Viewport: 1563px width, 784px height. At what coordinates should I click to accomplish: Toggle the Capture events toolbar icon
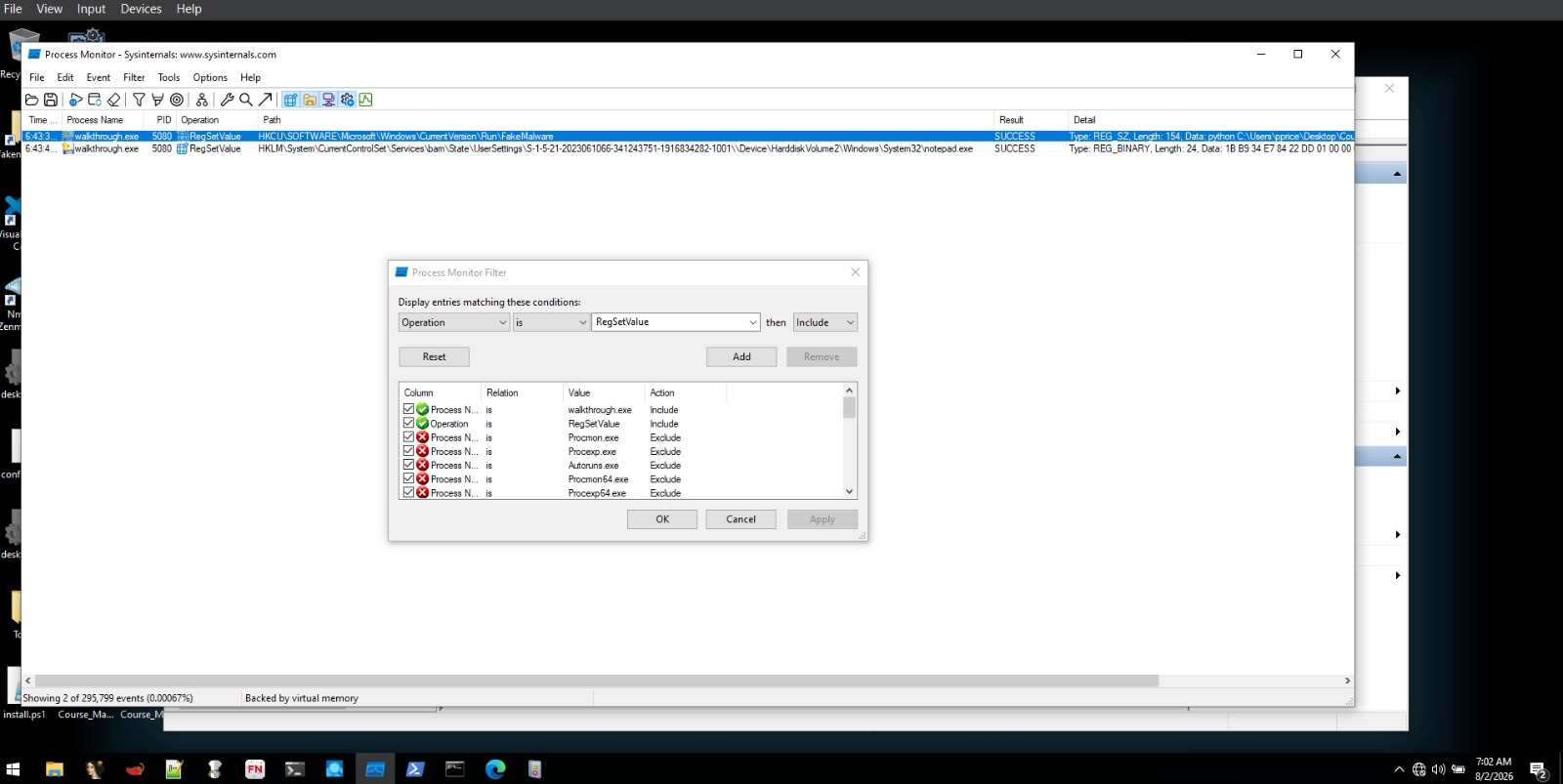pyautogui.click(x=75, y=100)
